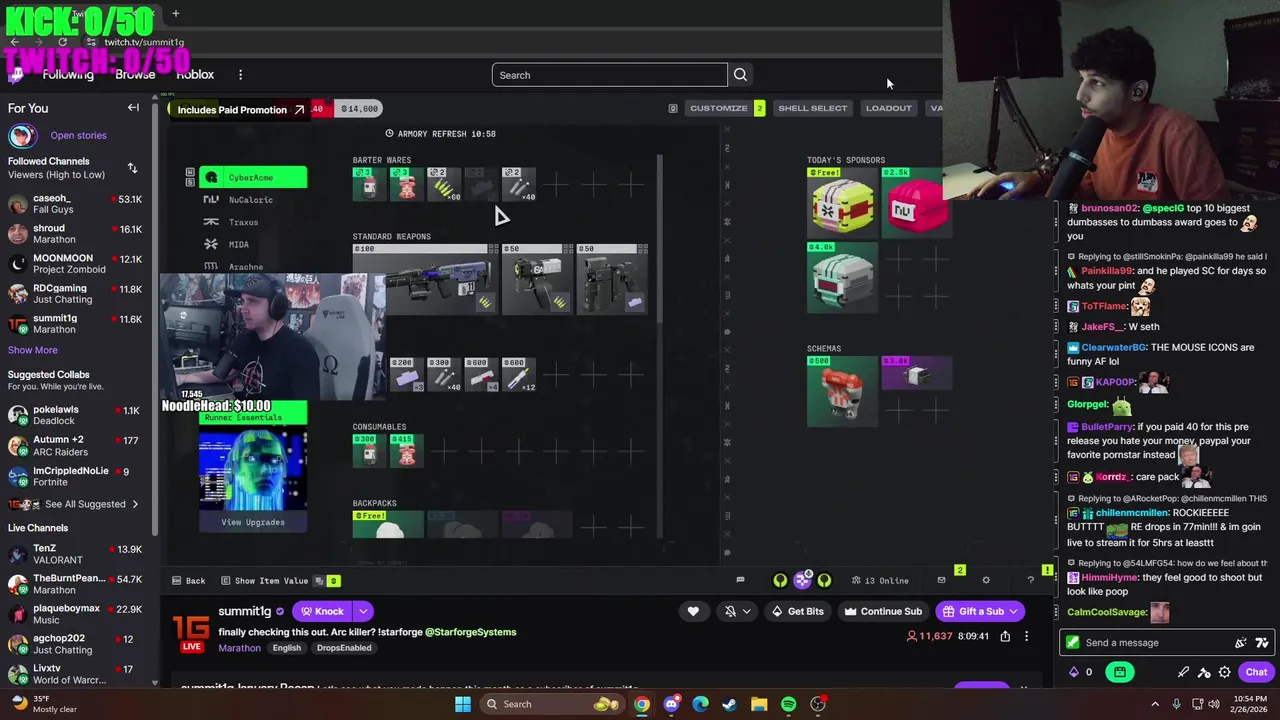Click the DropsEnabled tag

point(344,648)
